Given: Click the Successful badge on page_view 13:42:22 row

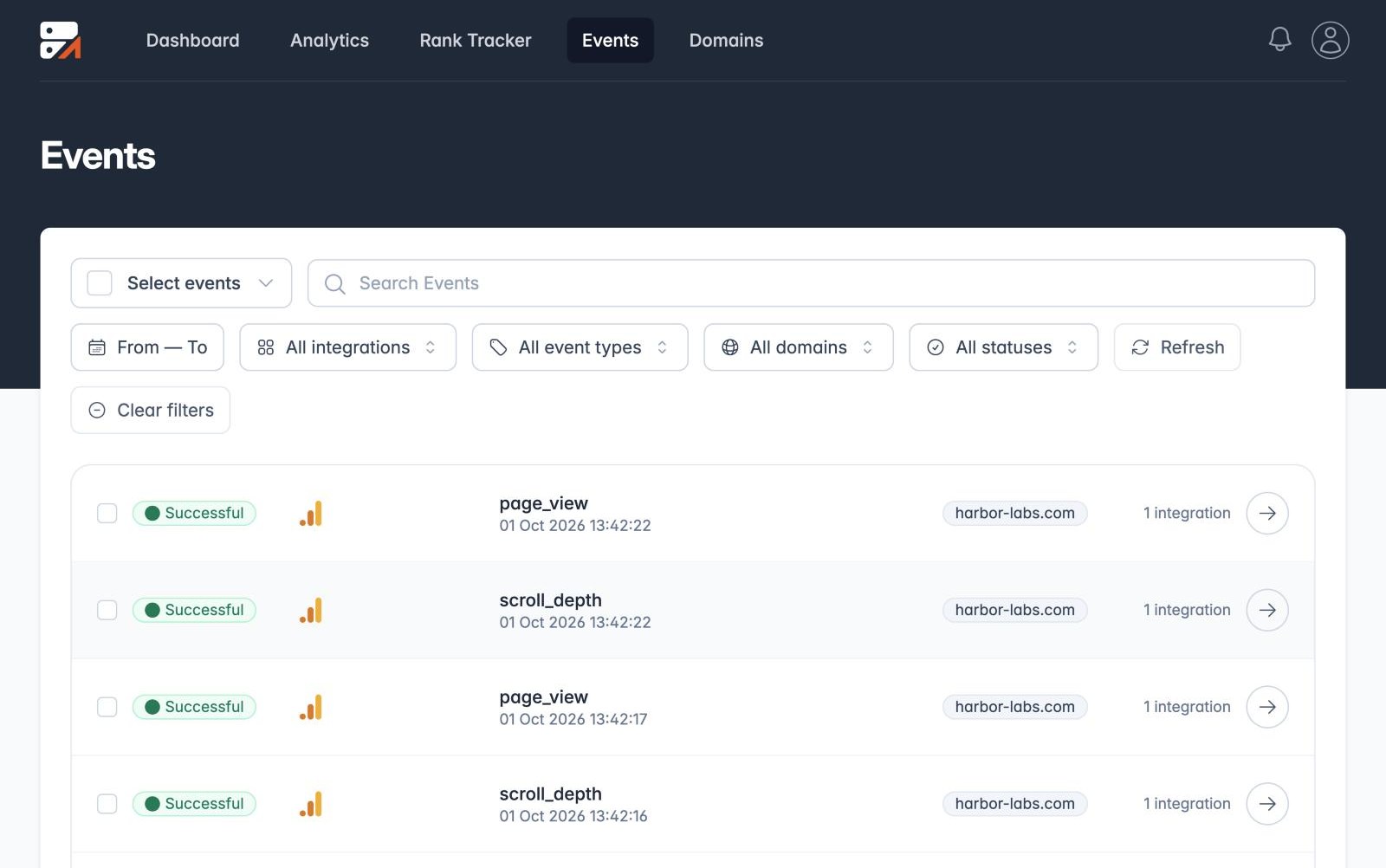Looking at the screenshot, I should point(194,513).
